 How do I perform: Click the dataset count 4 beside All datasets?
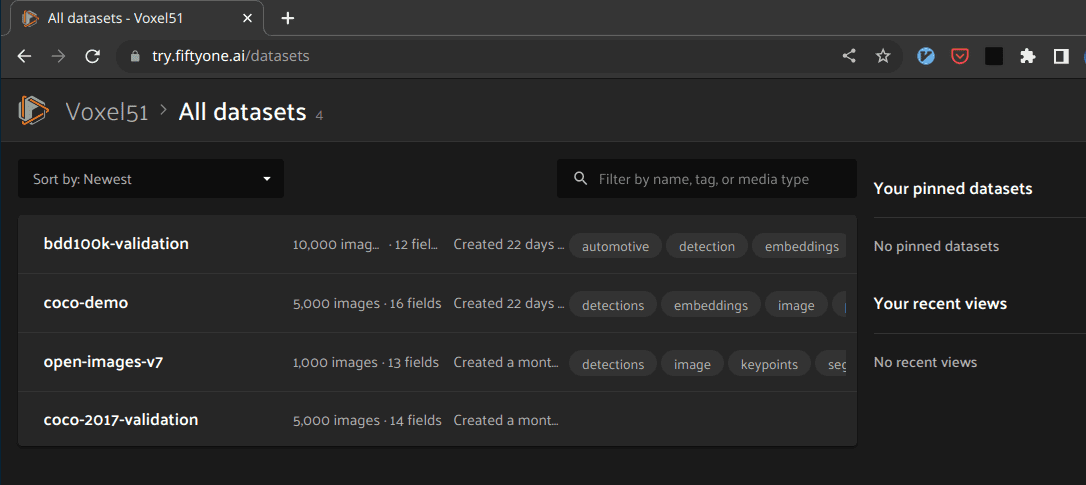319,116
